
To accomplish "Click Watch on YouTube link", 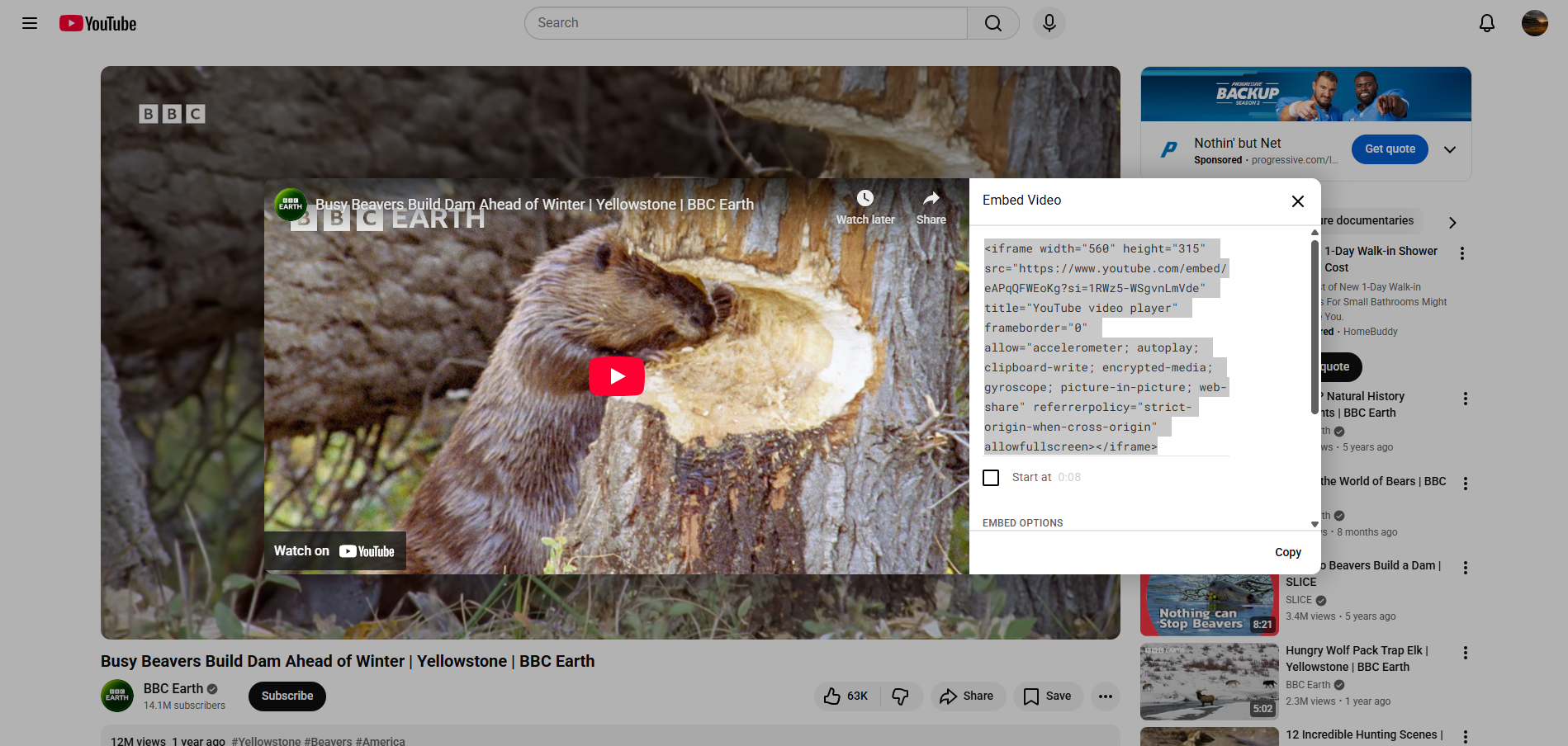I will 334,551.
